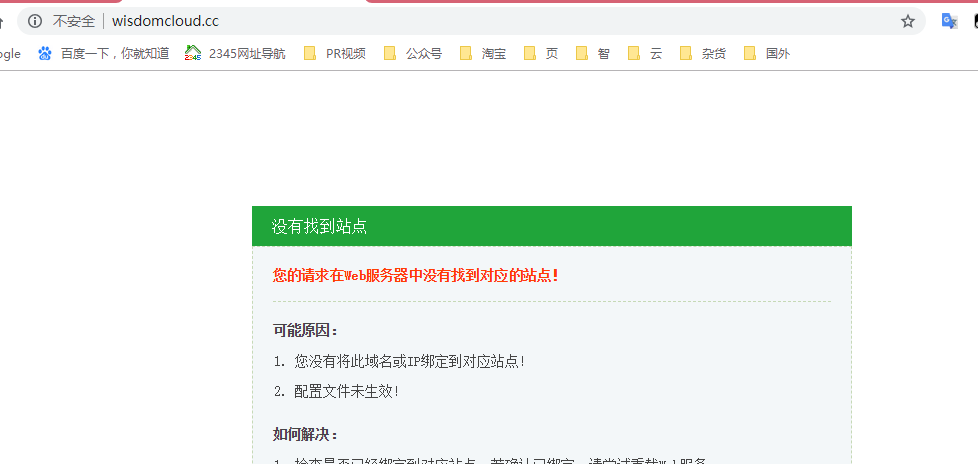
Task: Open the 智 bookmark folder
Action: coord(593,54)
